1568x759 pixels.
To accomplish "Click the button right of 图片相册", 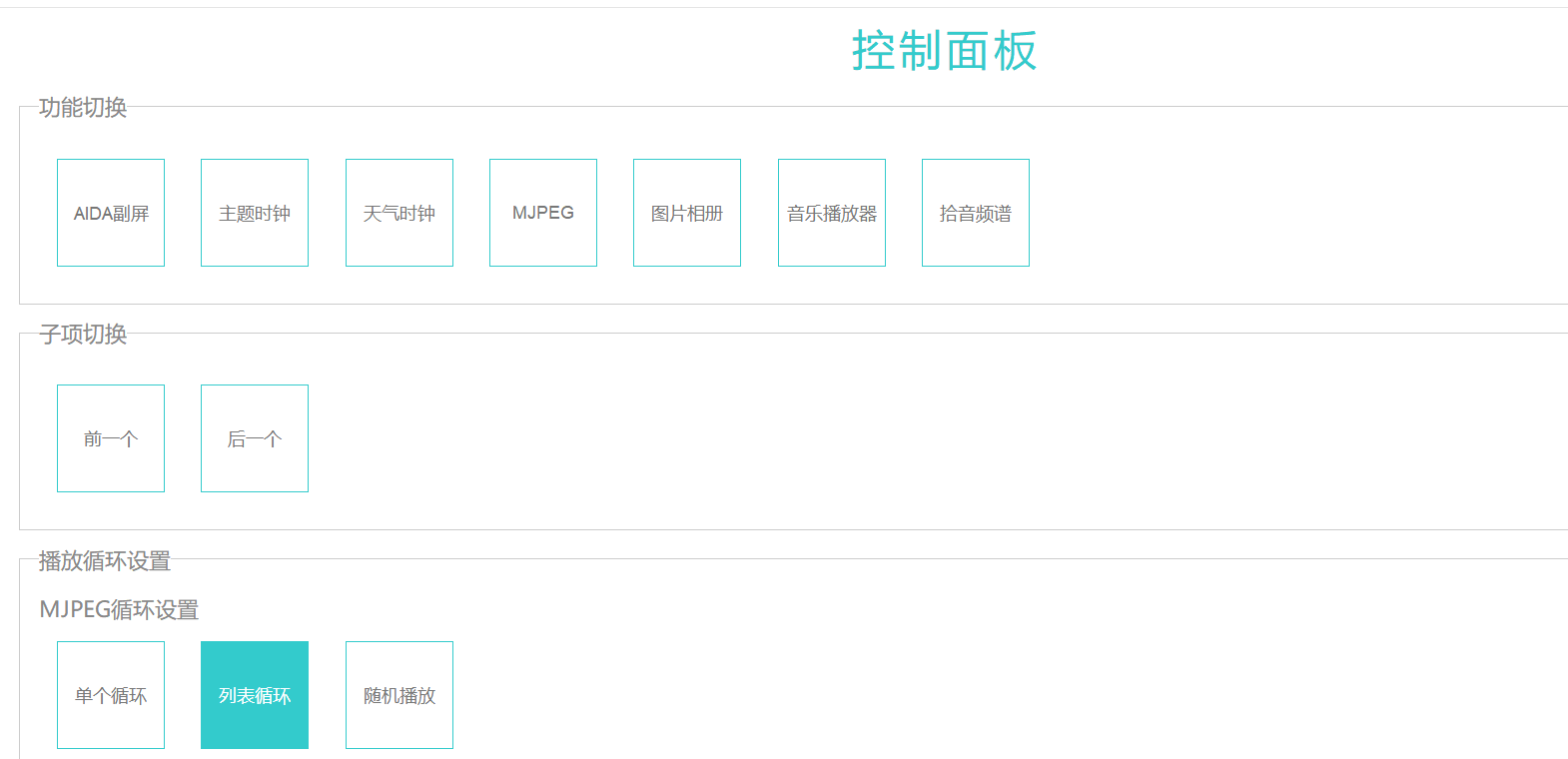I will tap(832, 213).
